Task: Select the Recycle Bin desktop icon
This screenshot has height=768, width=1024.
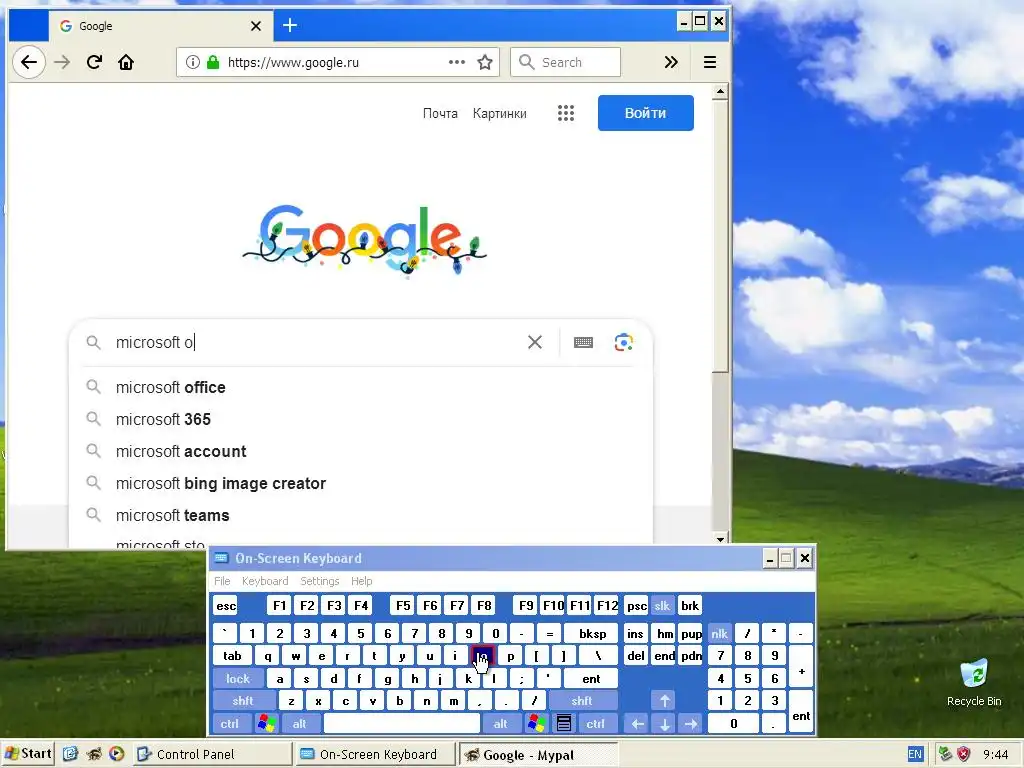Action: pos(974,682)
